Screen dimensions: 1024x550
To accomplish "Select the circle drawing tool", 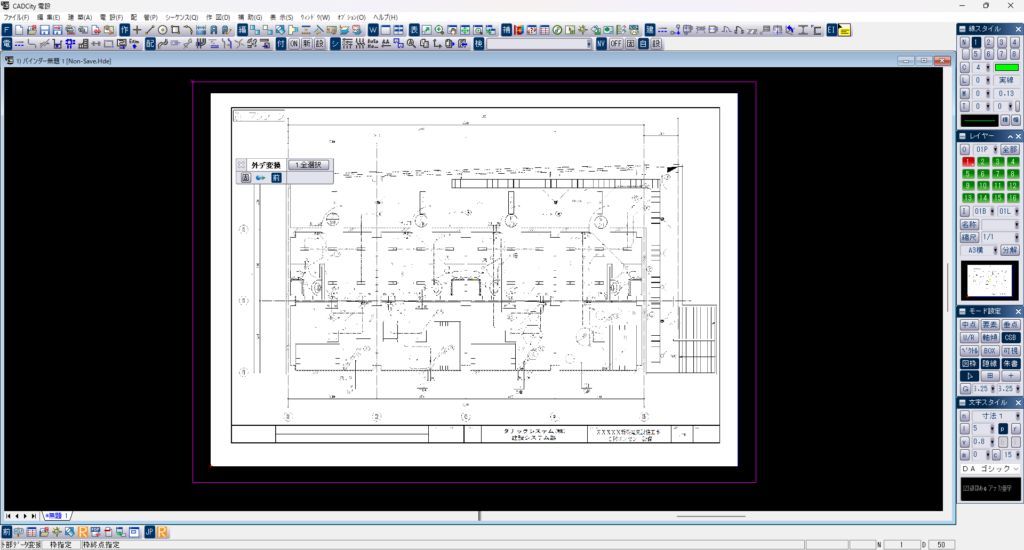I will click(162, 31).
